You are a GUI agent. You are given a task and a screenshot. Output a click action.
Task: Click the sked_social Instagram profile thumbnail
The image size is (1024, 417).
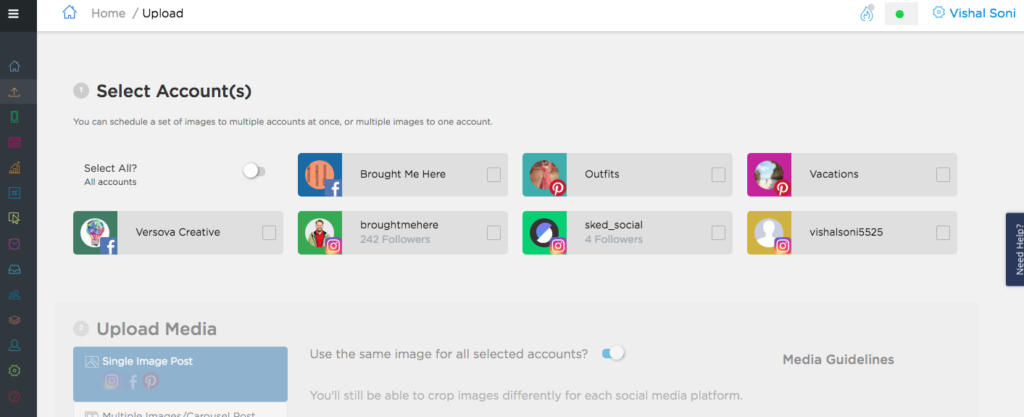(x=545, y=233)
